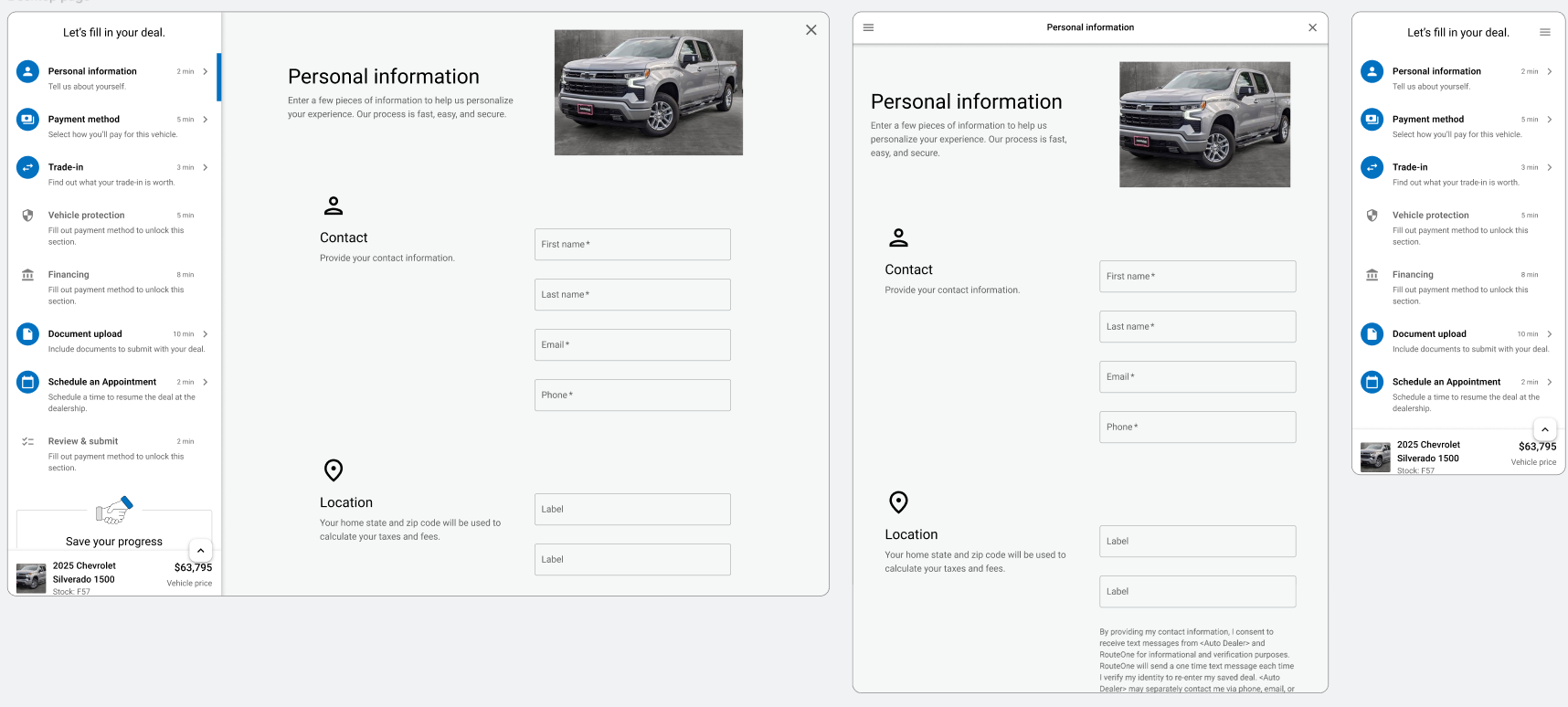The width and height of the screenshot is (1568, 707).
Task: Click Contact person outline icon in tablet form
Action: point(899,237)
